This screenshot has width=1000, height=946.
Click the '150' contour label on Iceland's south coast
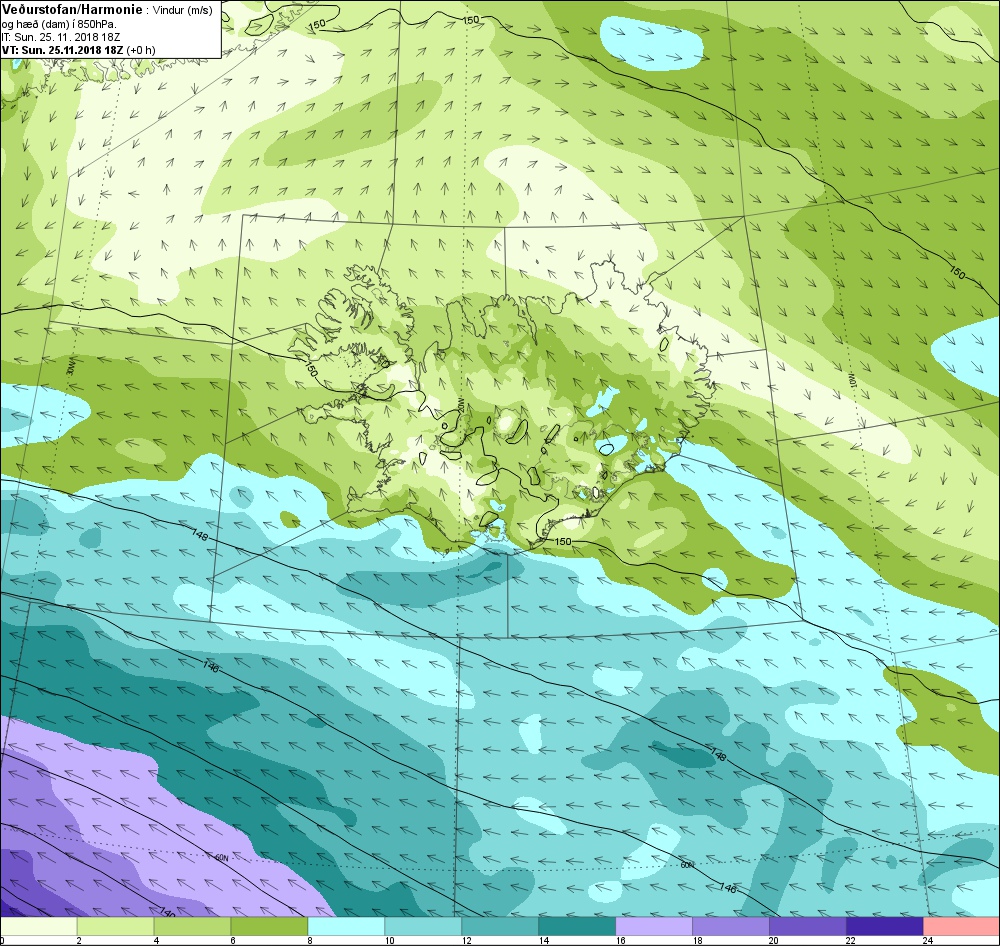(563, 542)
